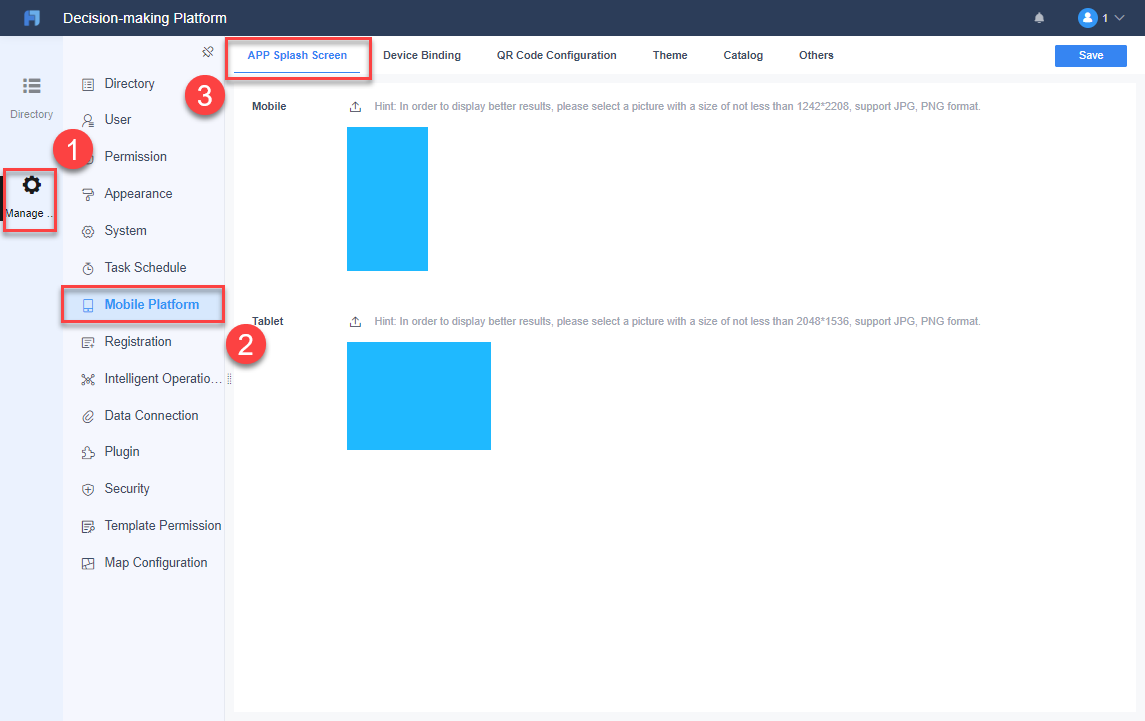Click the Tablet splash screen preview image

pos(418,396)
